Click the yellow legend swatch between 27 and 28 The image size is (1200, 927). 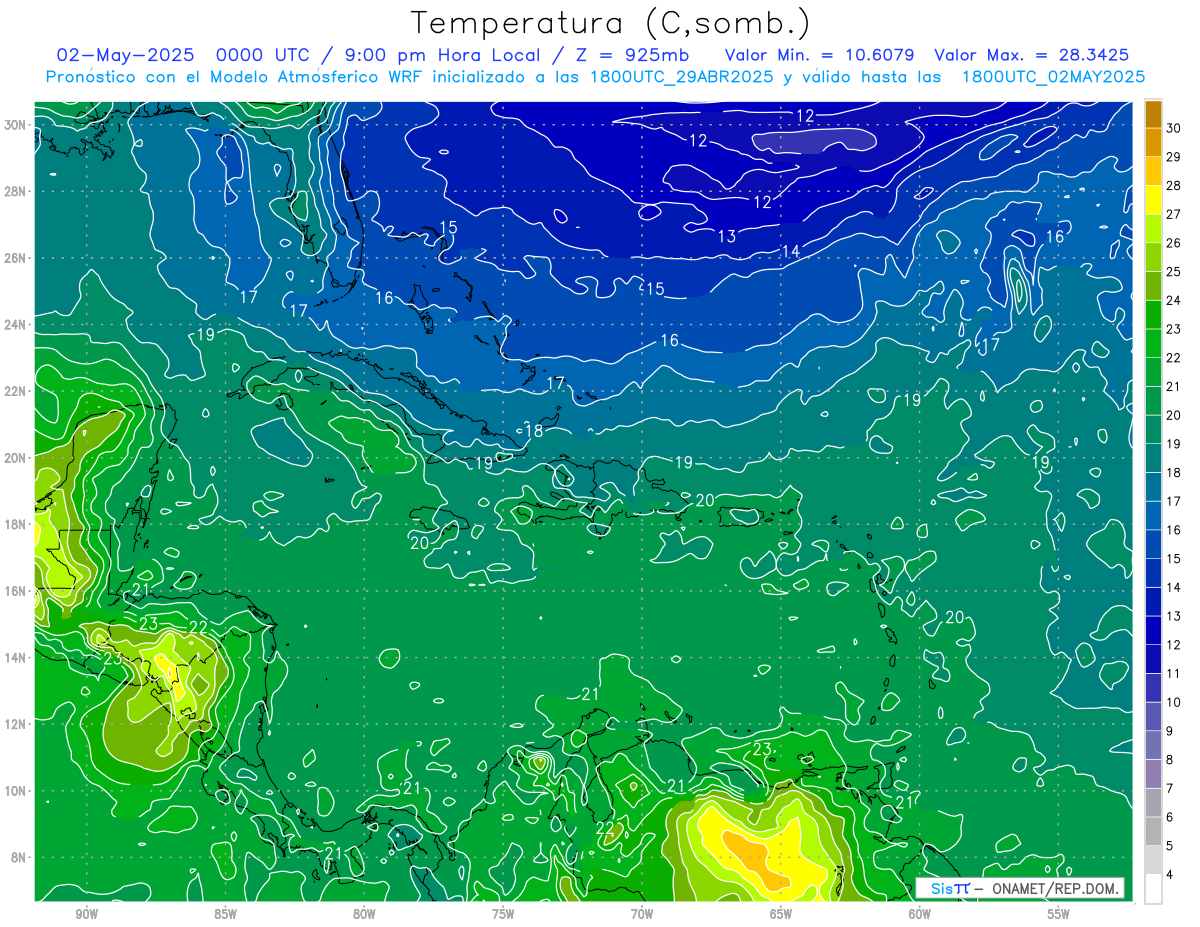point(1153,199)
